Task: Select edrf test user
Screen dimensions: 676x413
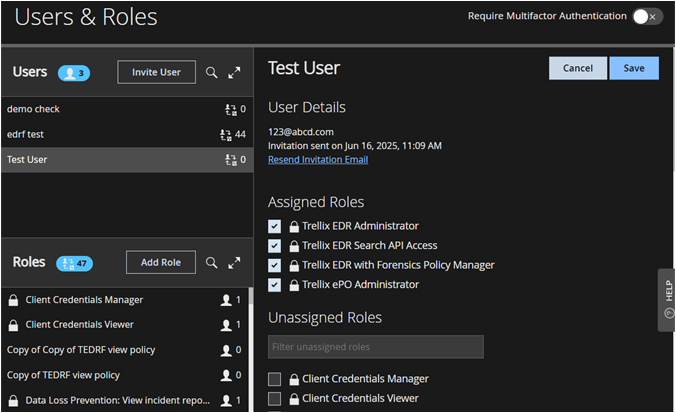Action: (127, 135)
